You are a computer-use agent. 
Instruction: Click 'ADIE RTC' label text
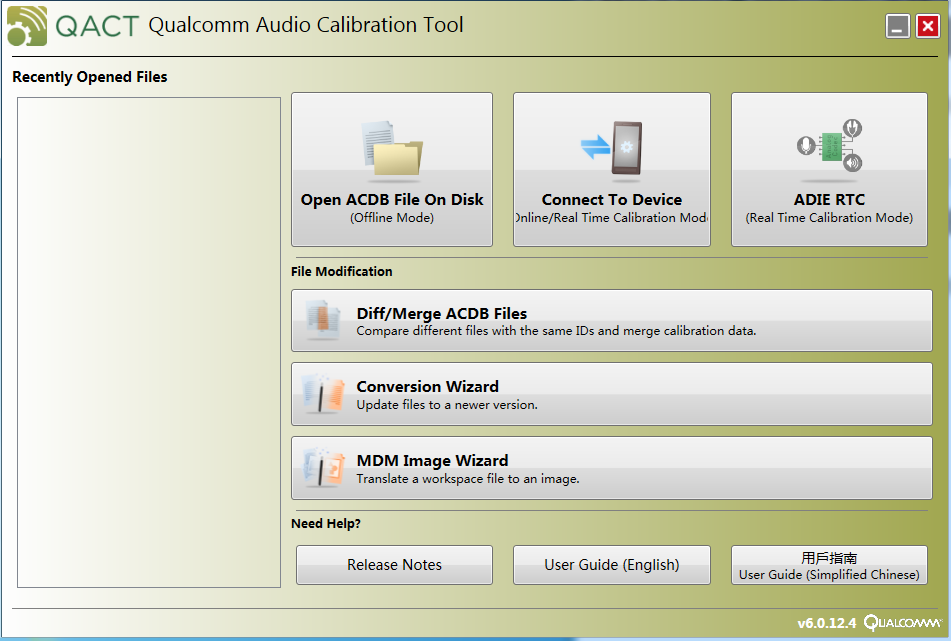click(829, 200)
